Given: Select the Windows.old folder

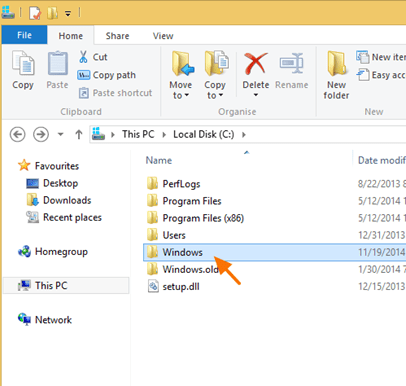Looking at the screenshot, I should click(x=191, y=269).
